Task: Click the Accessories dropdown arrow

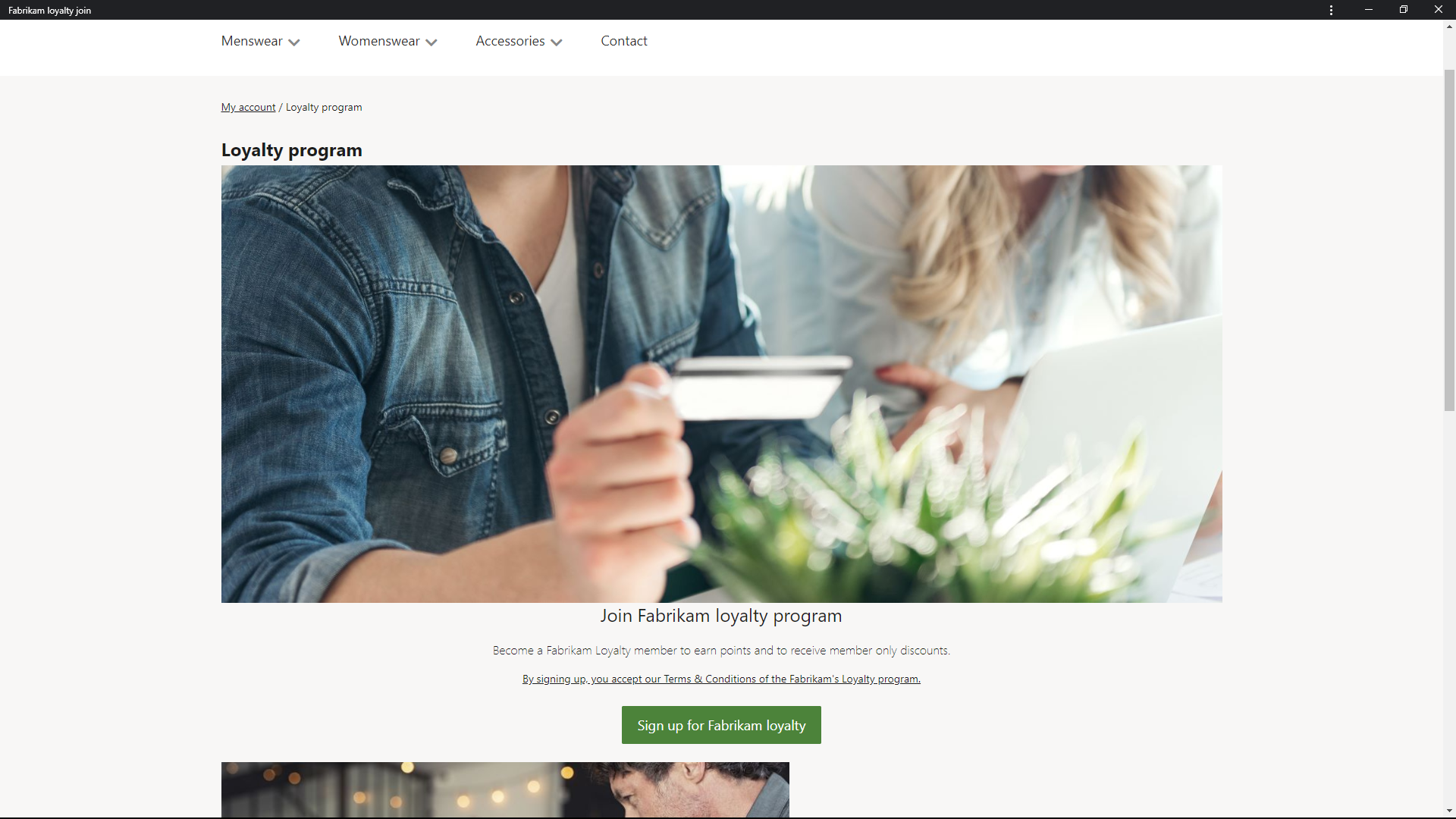Action: 557,42
